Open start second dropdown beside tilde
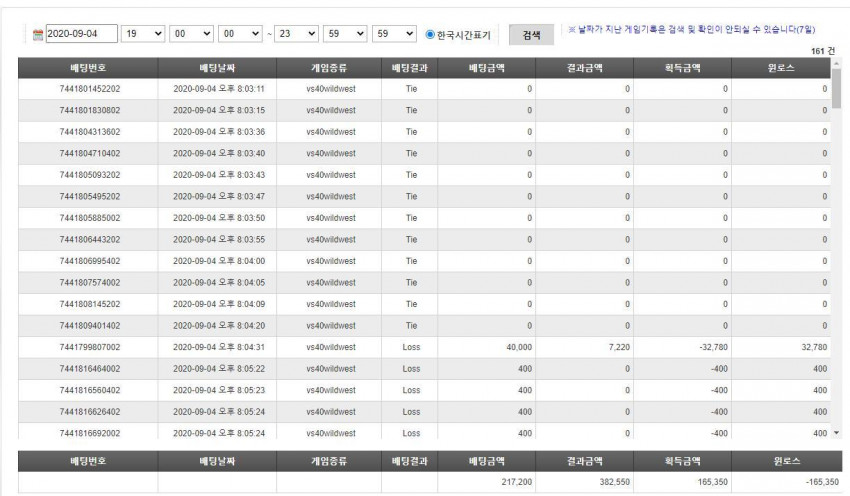Image resolution: width=850 pixels, height=496 pixels. [240, 34]
